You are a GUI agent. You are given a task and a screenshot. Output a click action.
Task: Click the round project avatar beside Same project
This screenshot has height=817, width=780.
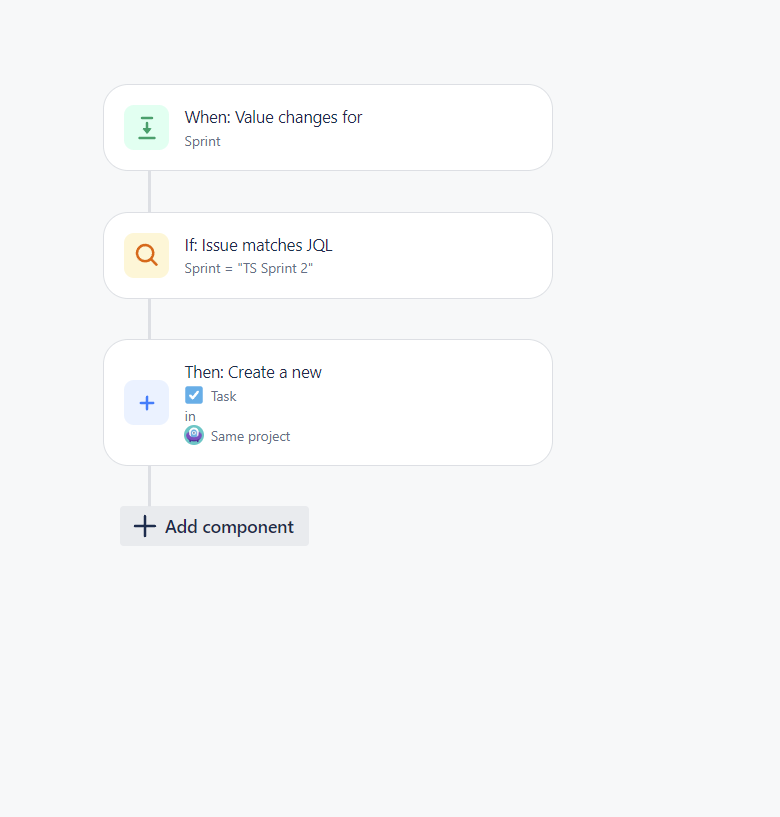click(194, 435)
